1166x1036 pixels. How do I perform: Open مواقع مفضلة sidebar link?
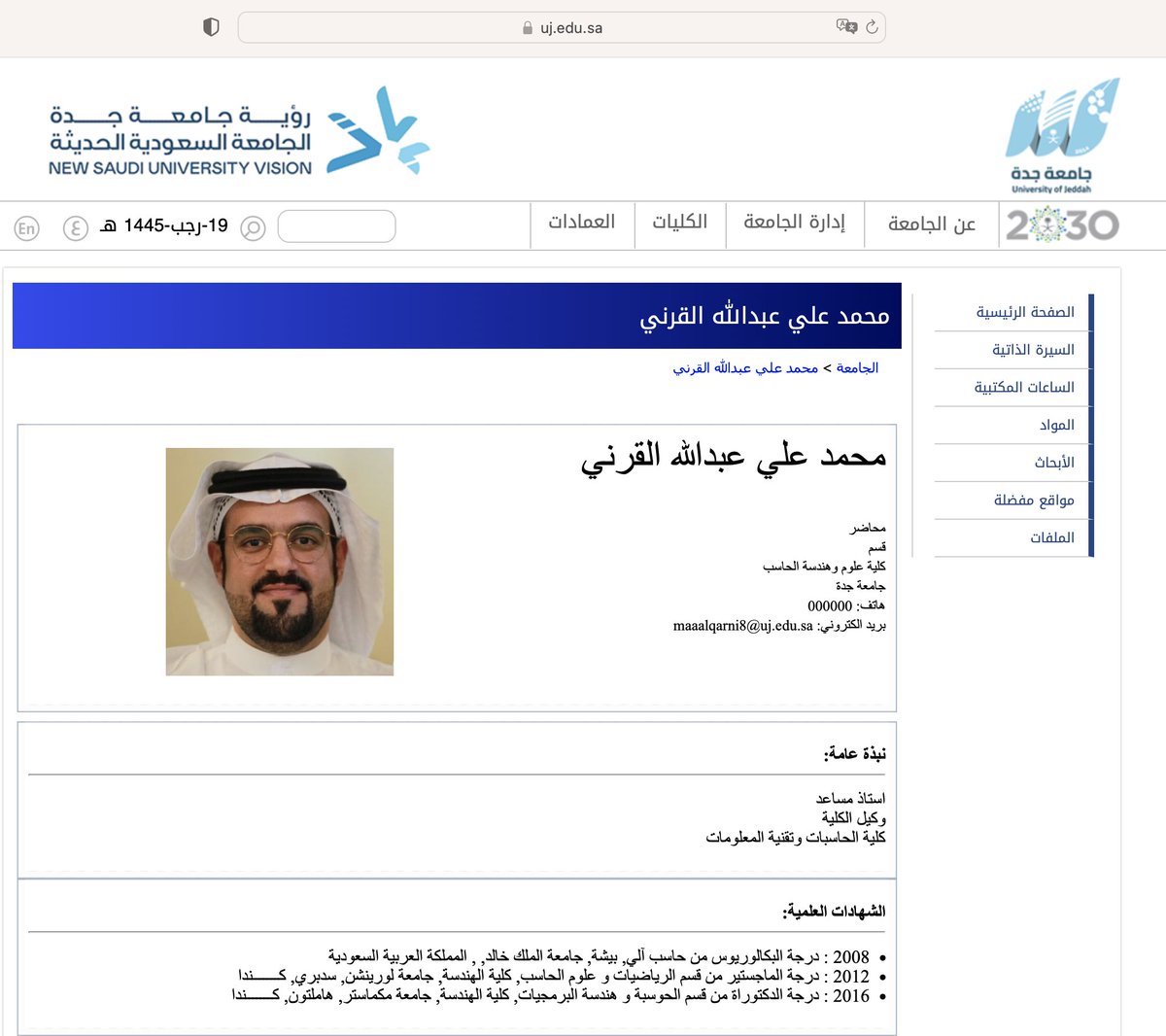point(1034,500)
